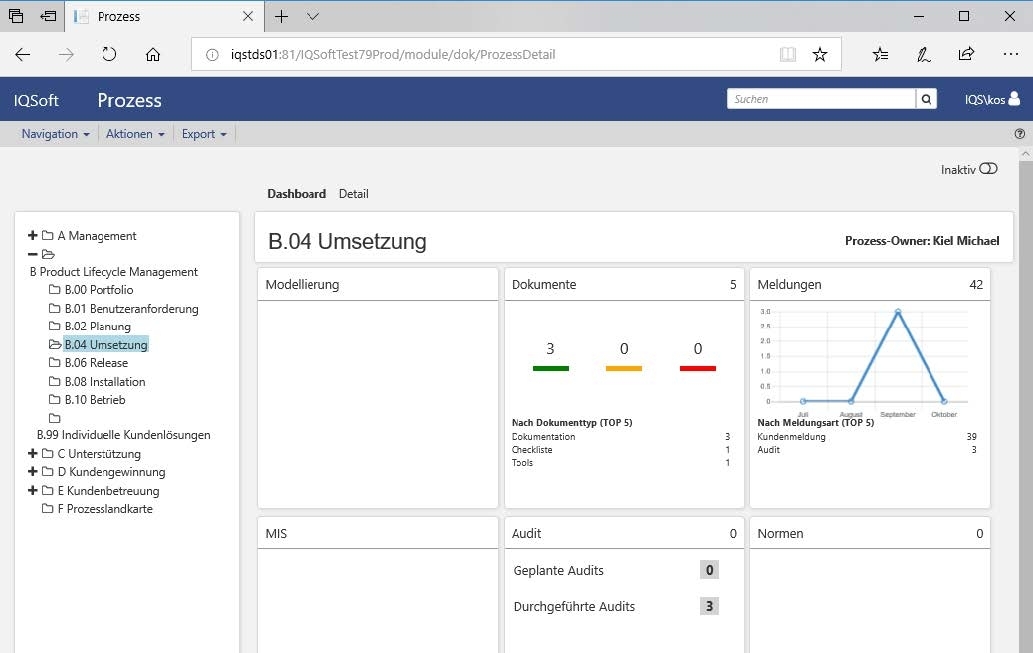
Task: Add page to favorites with star icon
Action: [820, 55]
